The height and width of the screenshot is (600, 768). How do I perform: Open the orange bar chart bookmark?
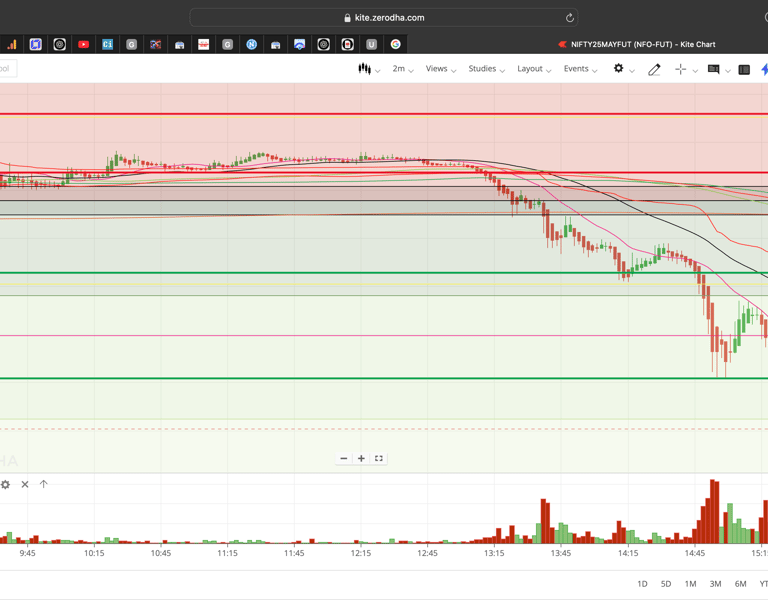point(12,45)
